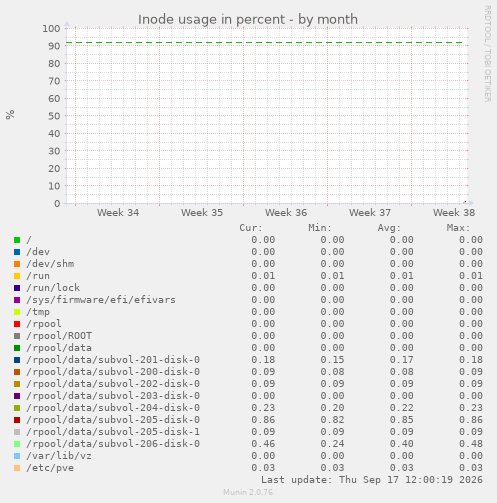Click the Week 36 axis label
Screen dimensions: 497x503
(x=286, y=213)
